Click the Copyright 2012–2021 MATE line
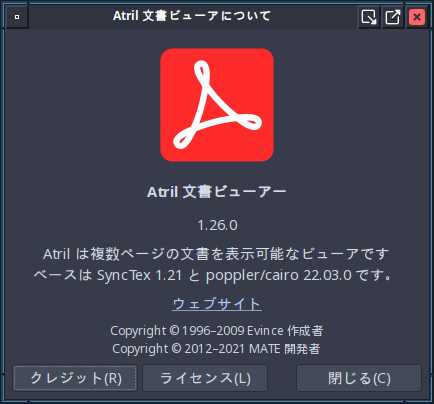This screenshot has height=404, width=434. point(216,349)
